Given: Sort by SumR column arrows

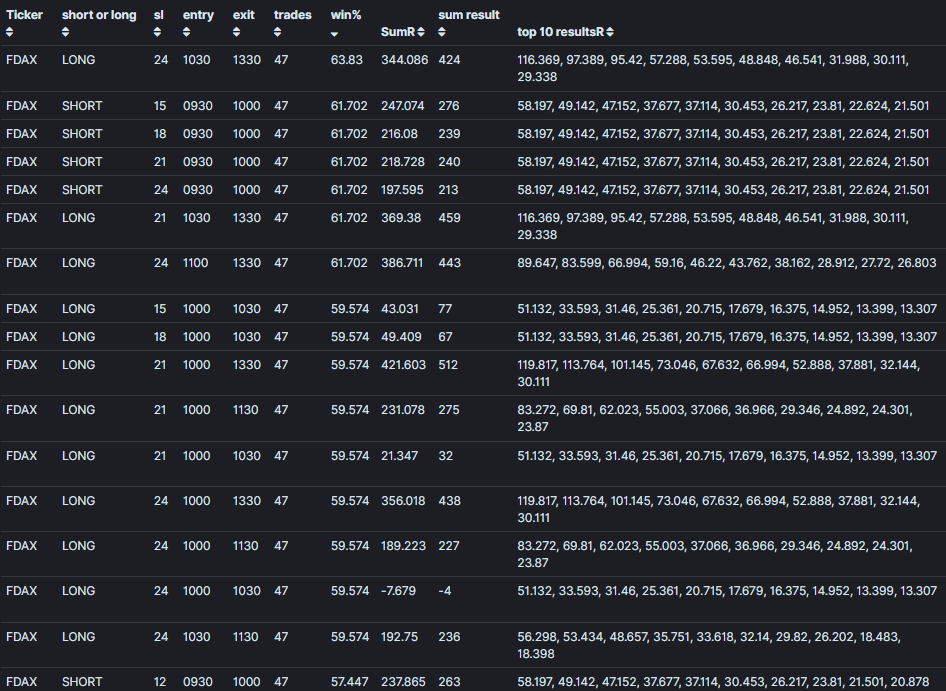Looking at the screenshot, I should click(421, 32).
